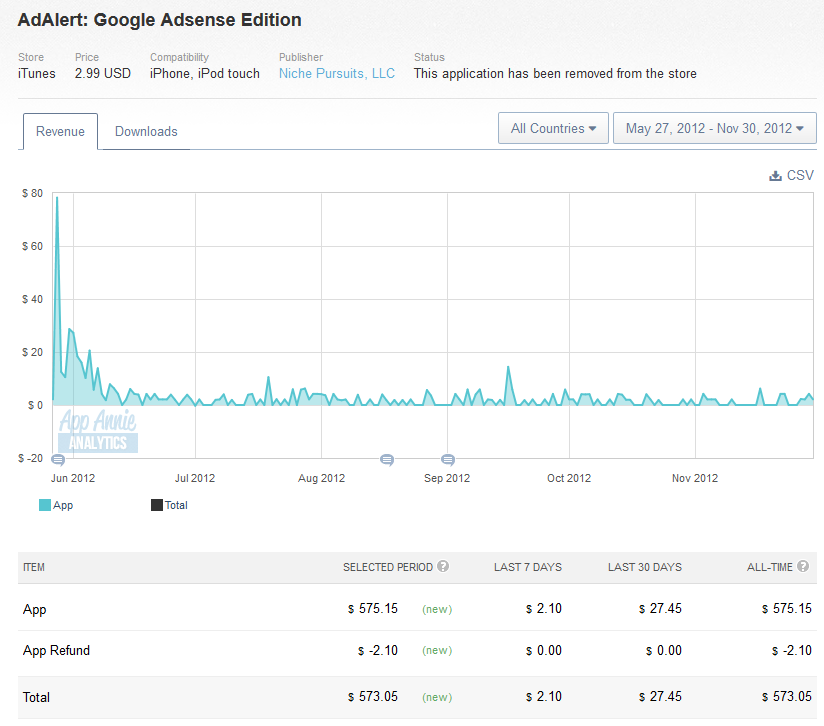
Task: Click the $ 575.15 selected period value for App
Action: (373, 609)
